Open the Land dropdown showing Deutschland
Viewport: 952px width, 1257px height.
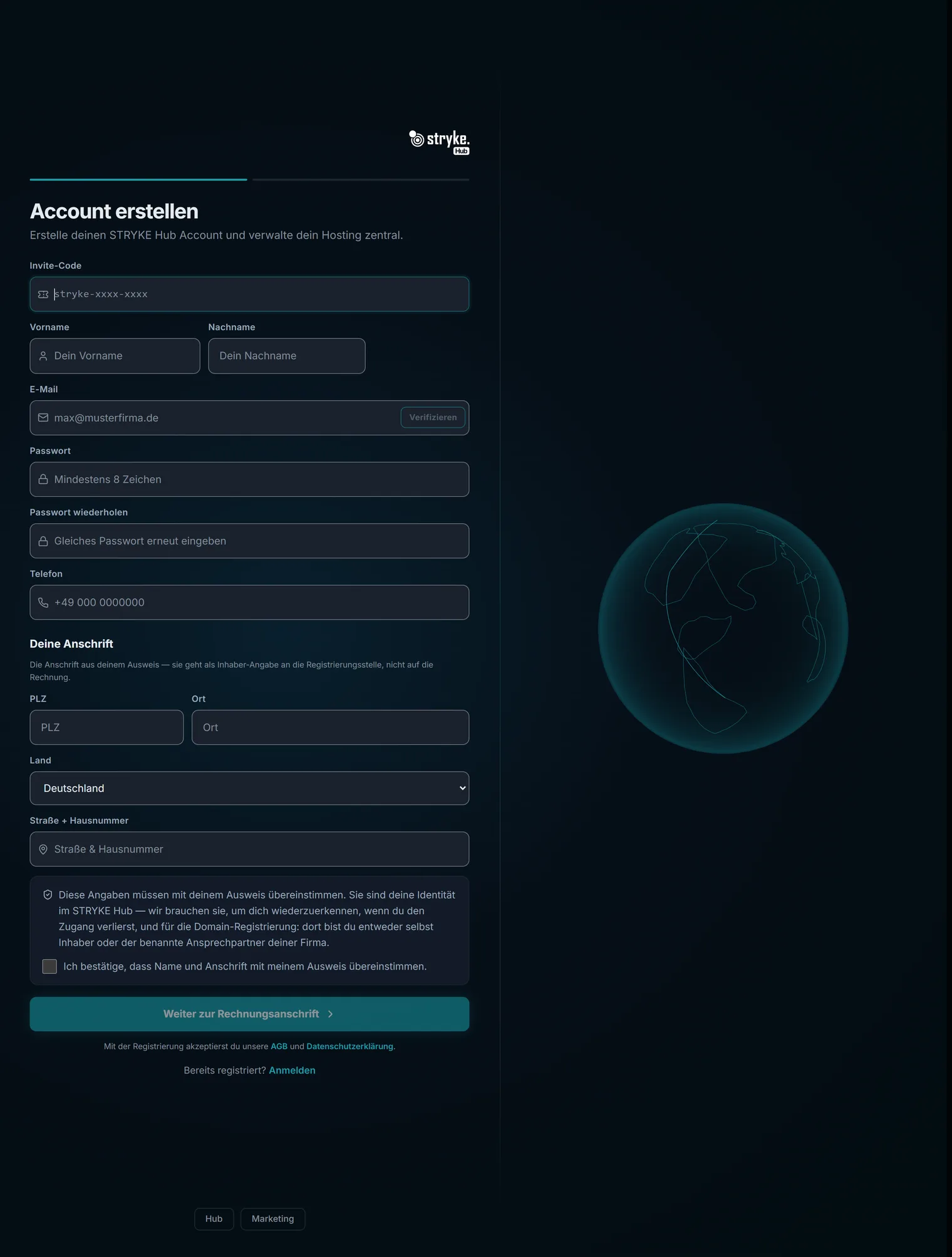[x=249, y=788]
